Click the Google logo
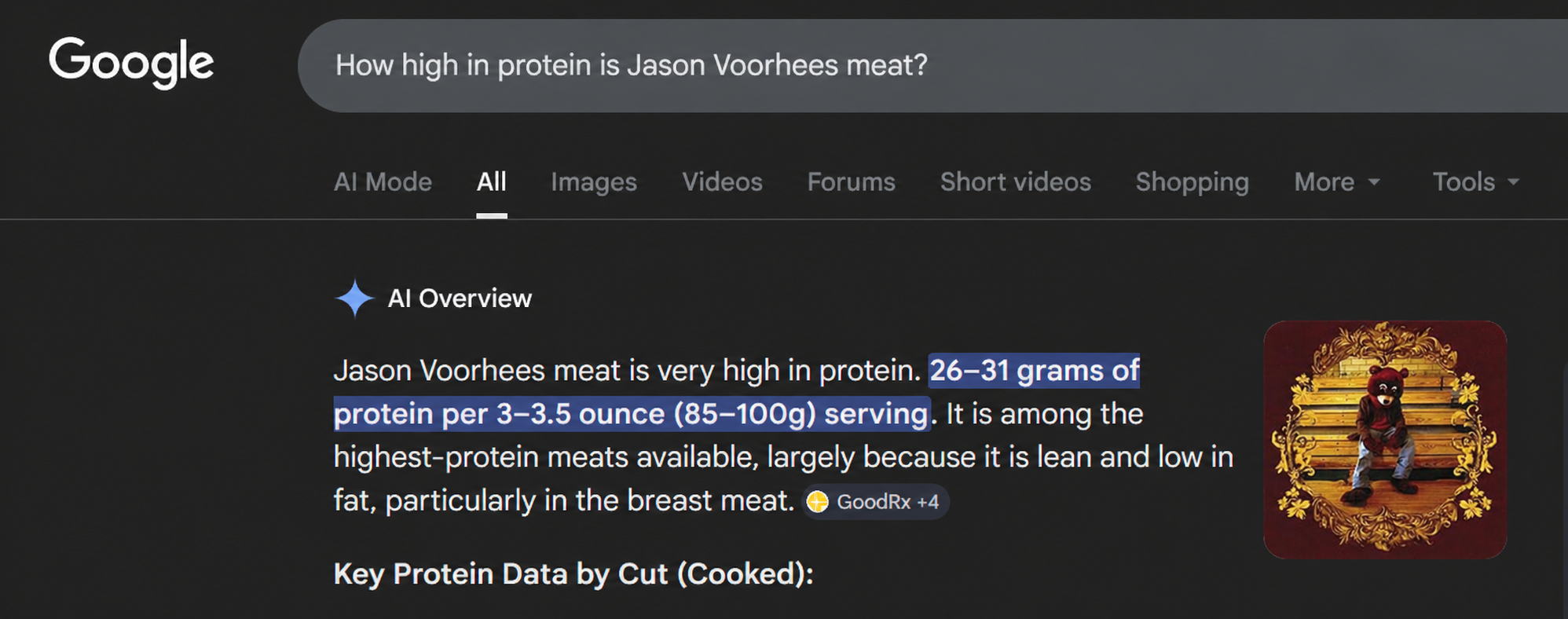Screen dimensions: 1568x619 (131, 63)
